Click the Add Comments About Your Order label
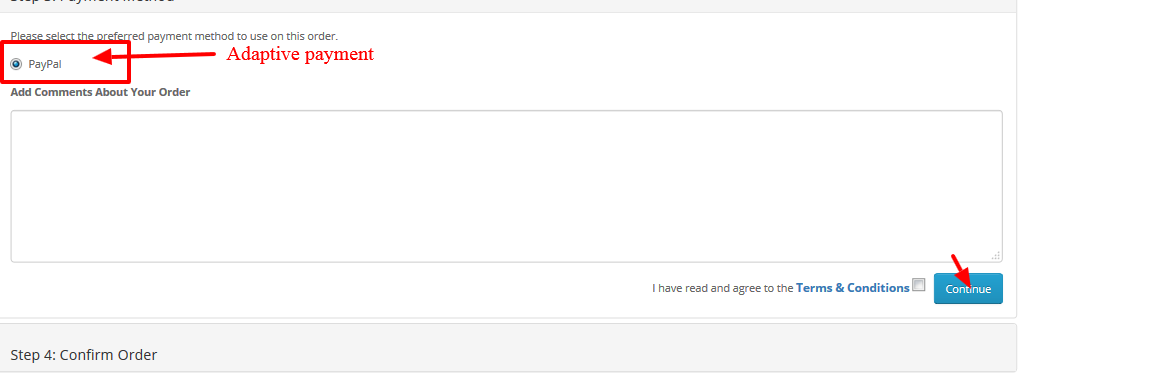 coord(100,93)
